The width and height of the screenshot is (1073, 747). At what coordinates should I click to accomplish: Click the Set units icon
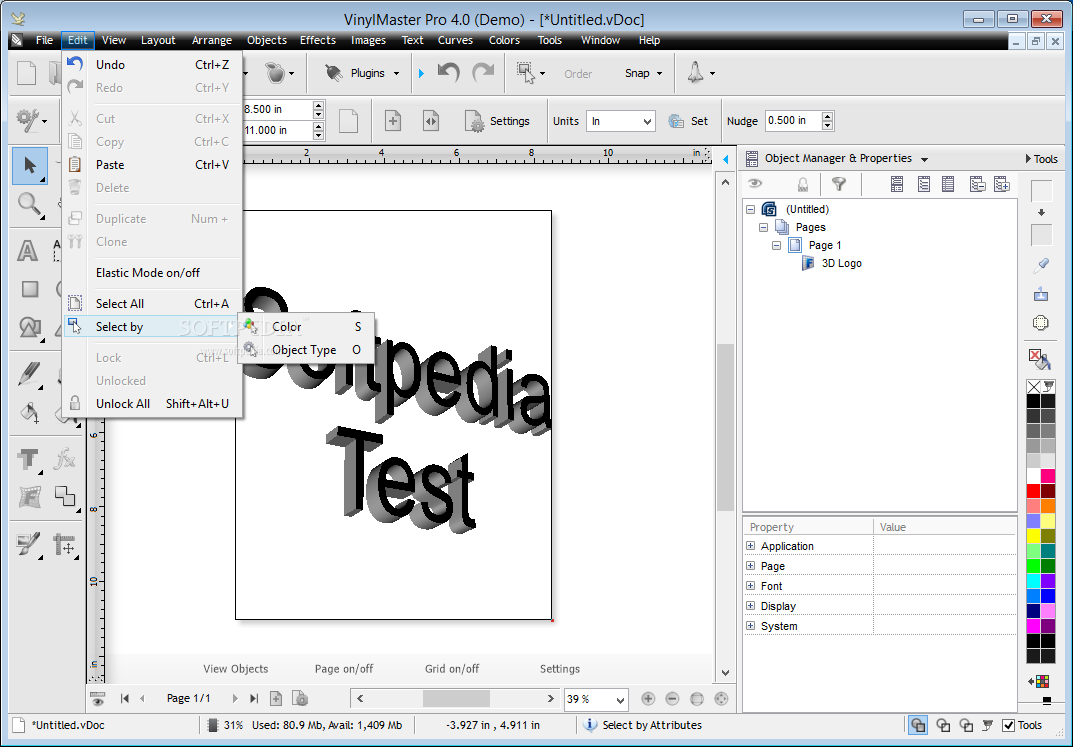coord(676,121)
